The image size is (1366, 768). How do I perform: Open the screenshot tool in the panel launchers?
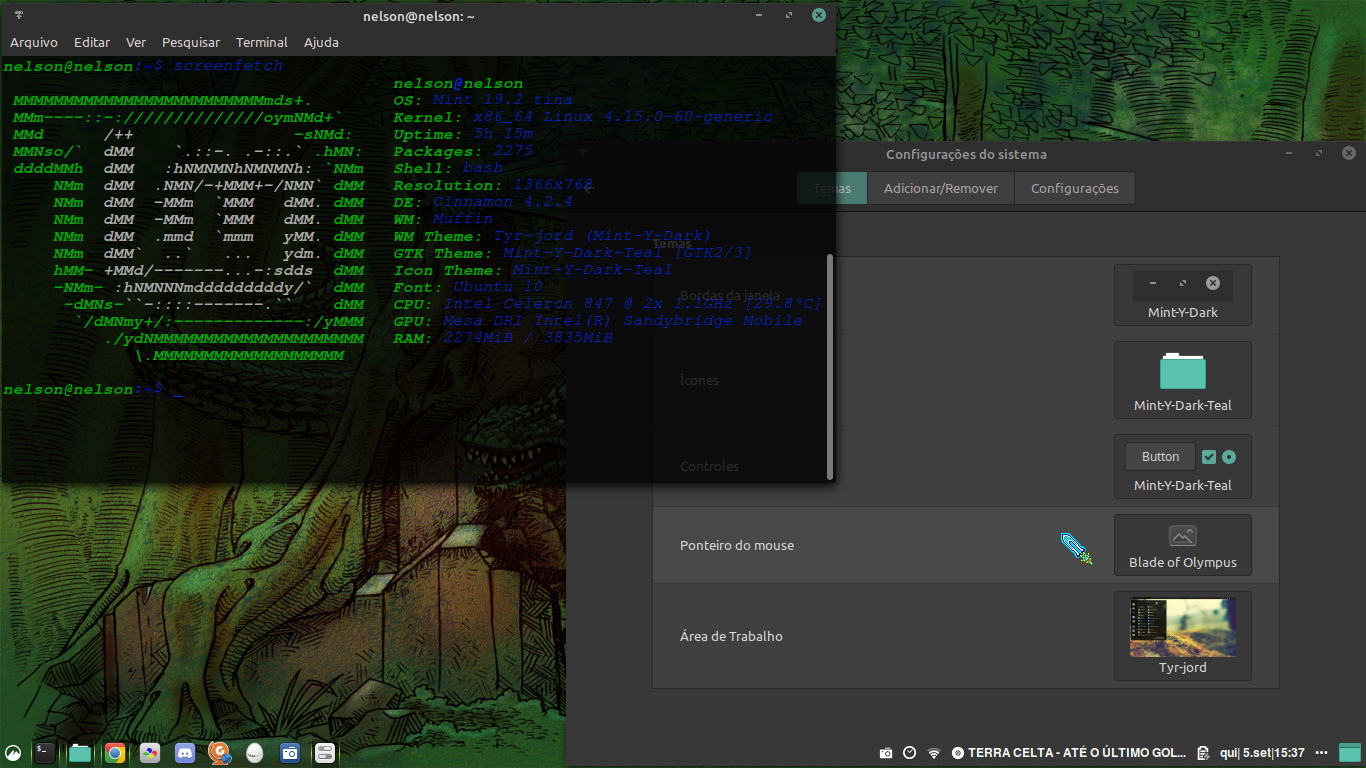[290, 753]
